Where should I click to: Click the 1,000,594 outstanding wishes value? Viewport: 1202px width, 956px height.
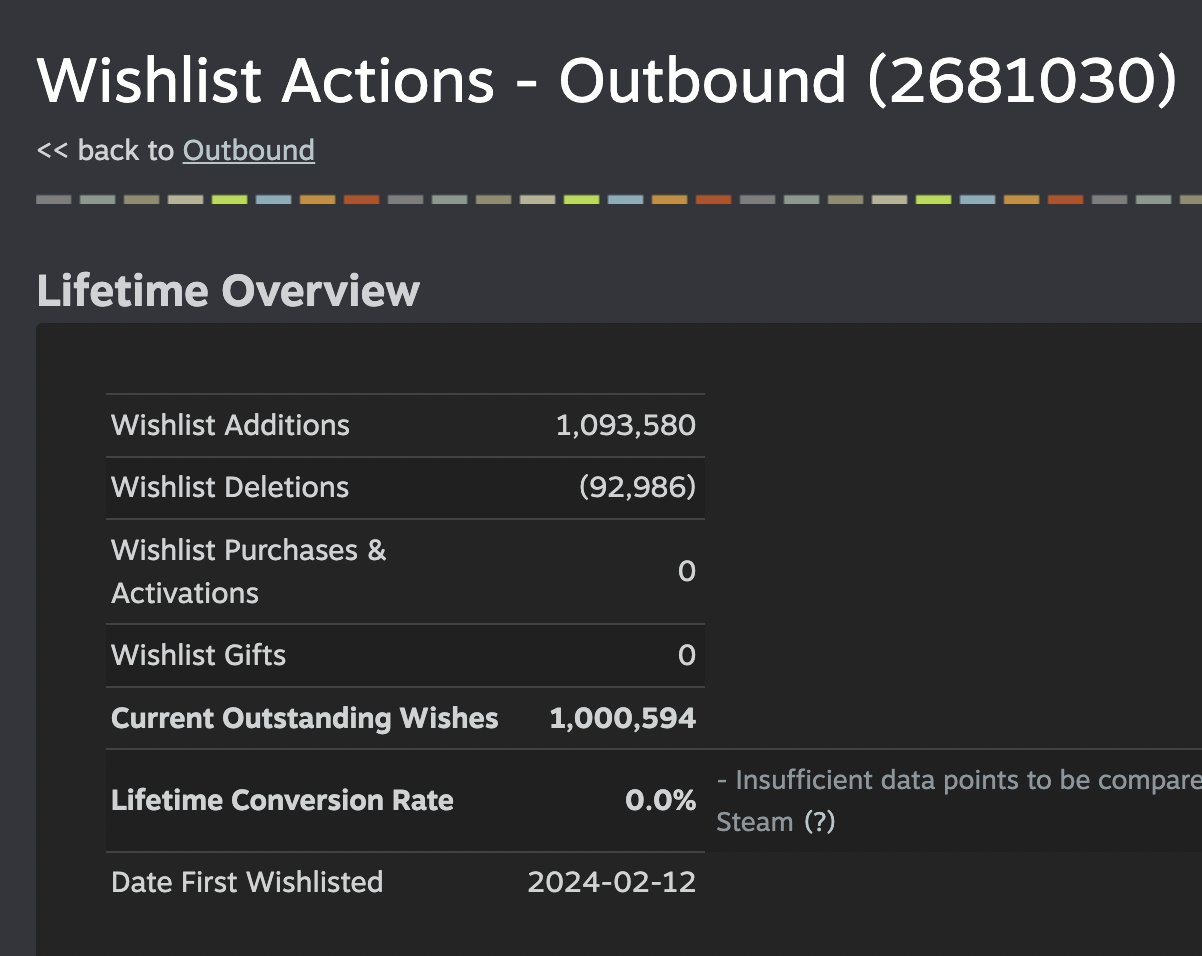(622, 718)
